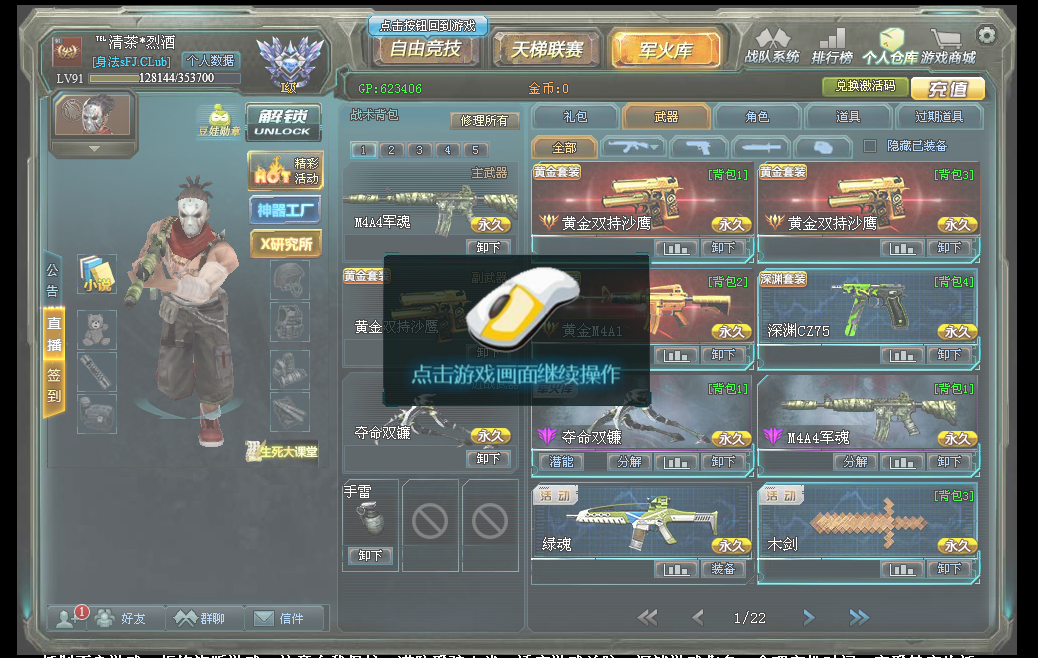Jump to last inventory page
This screenshot has height=658, width=1038.
[859, 618]
